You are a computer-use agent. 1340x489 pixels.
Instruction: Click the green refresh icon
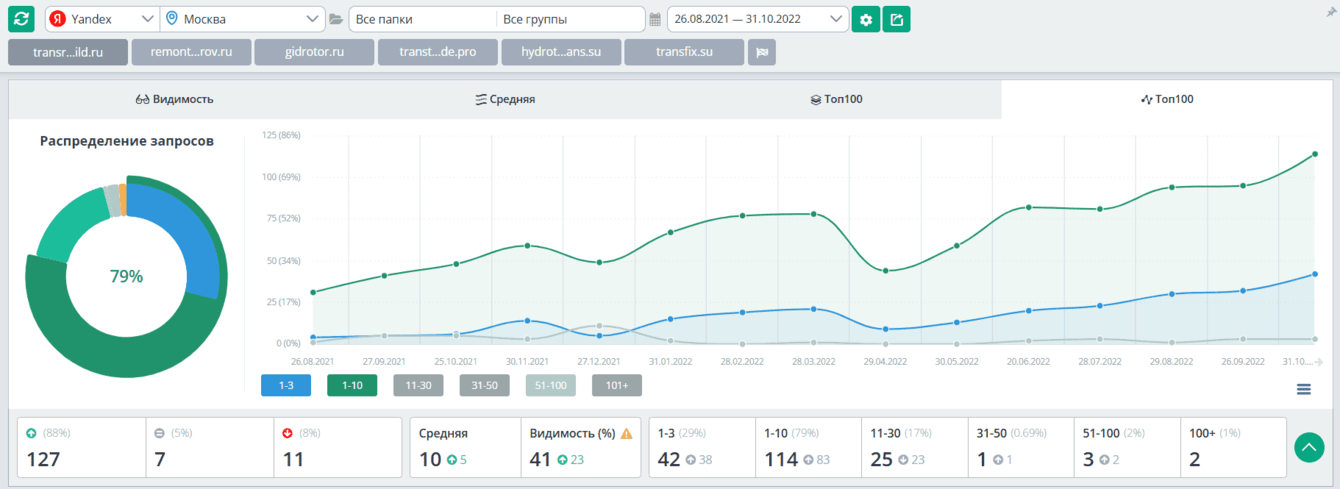click(21, 19)
